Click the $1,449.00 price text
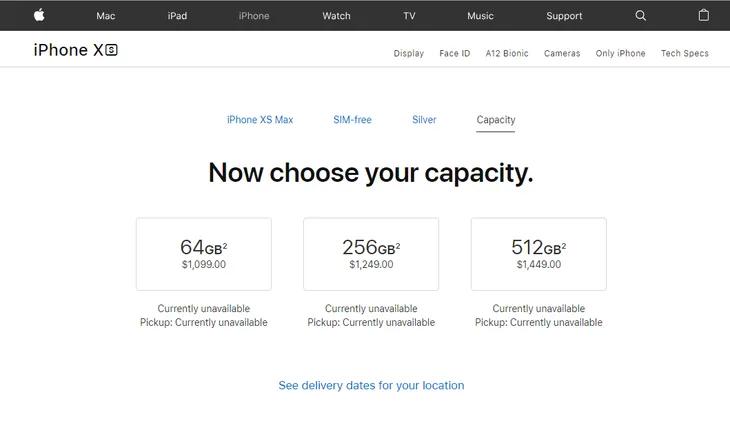This screenshot has width=730, height=425. [539, 264]
